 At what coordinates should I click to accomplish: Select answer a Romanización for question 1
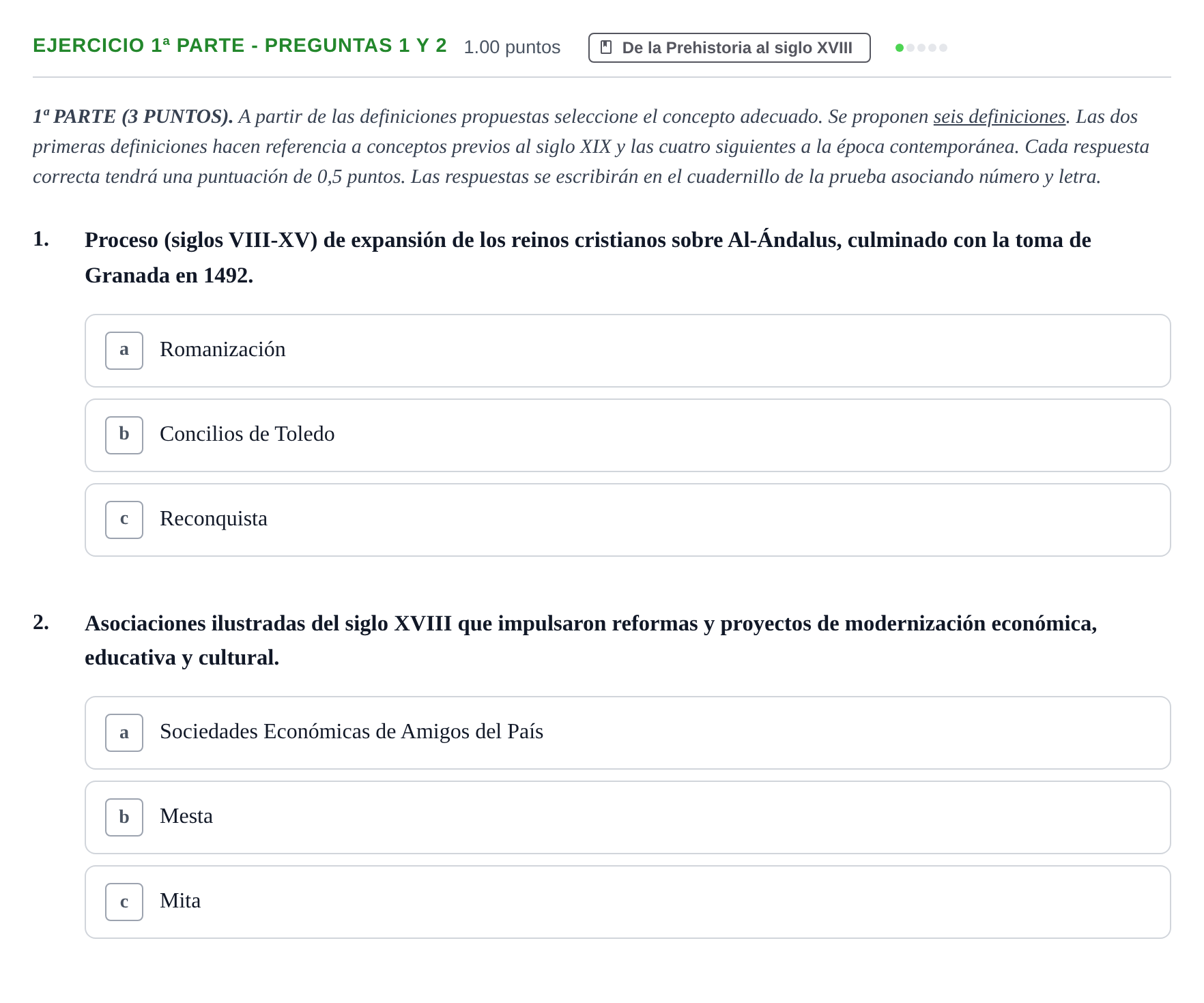pos(627,351)
